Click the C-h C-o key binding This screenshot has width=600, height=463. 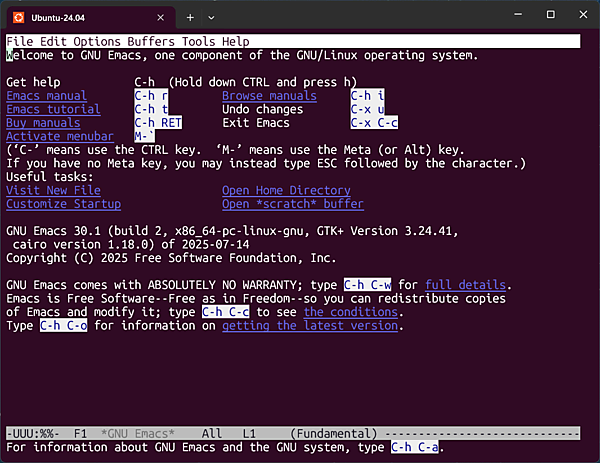pyautogui.click(x=64, y=326)
